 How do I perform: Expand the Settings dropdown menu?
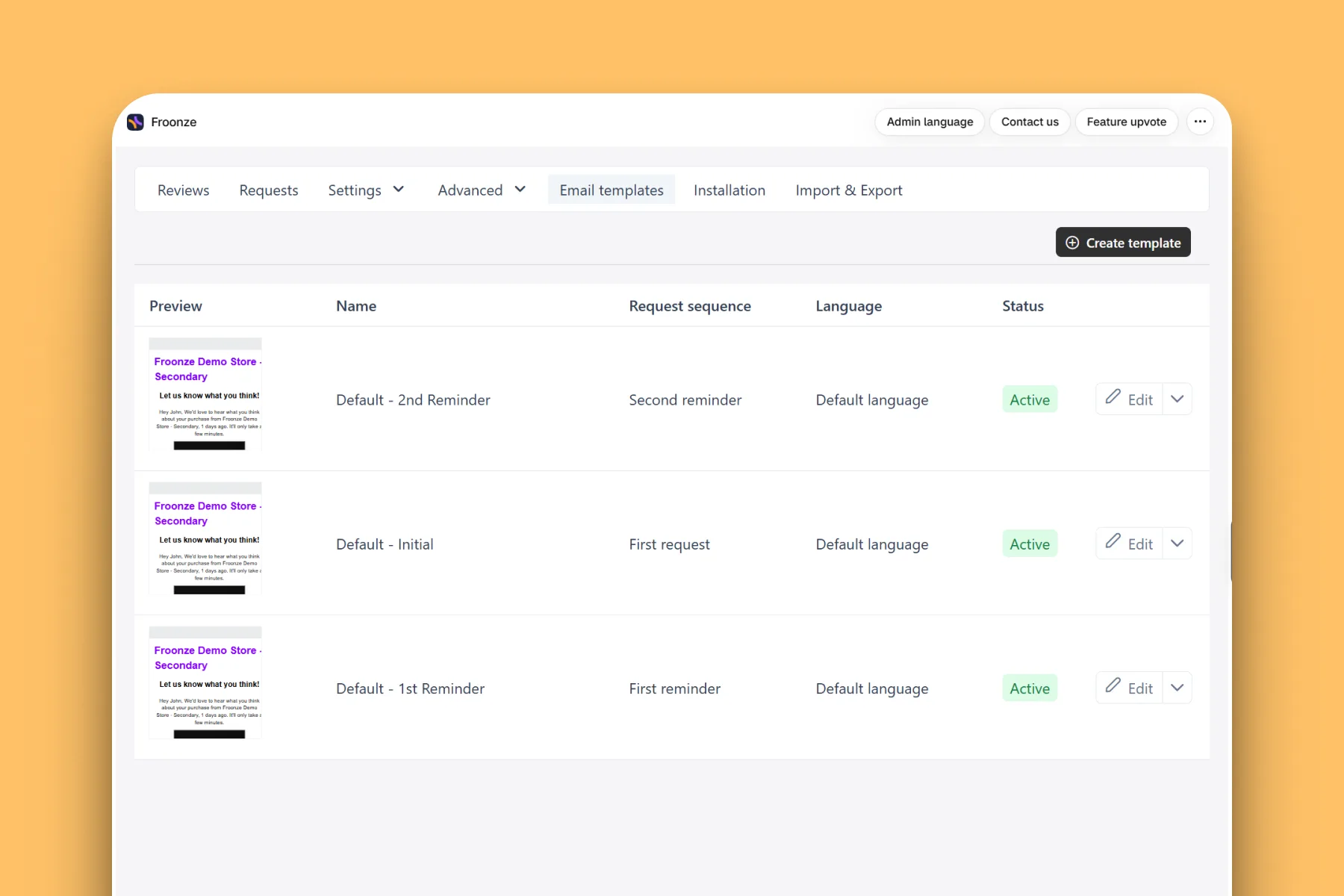(366, 190)
